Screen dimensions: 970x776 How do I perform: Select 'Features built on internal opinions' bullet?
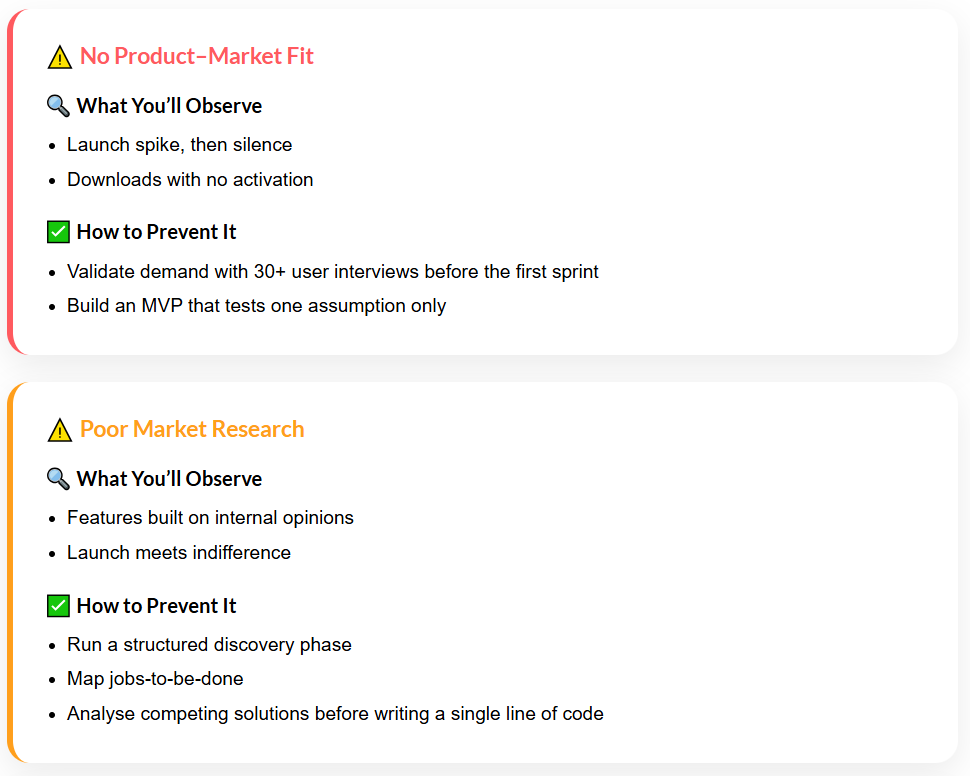210,518
